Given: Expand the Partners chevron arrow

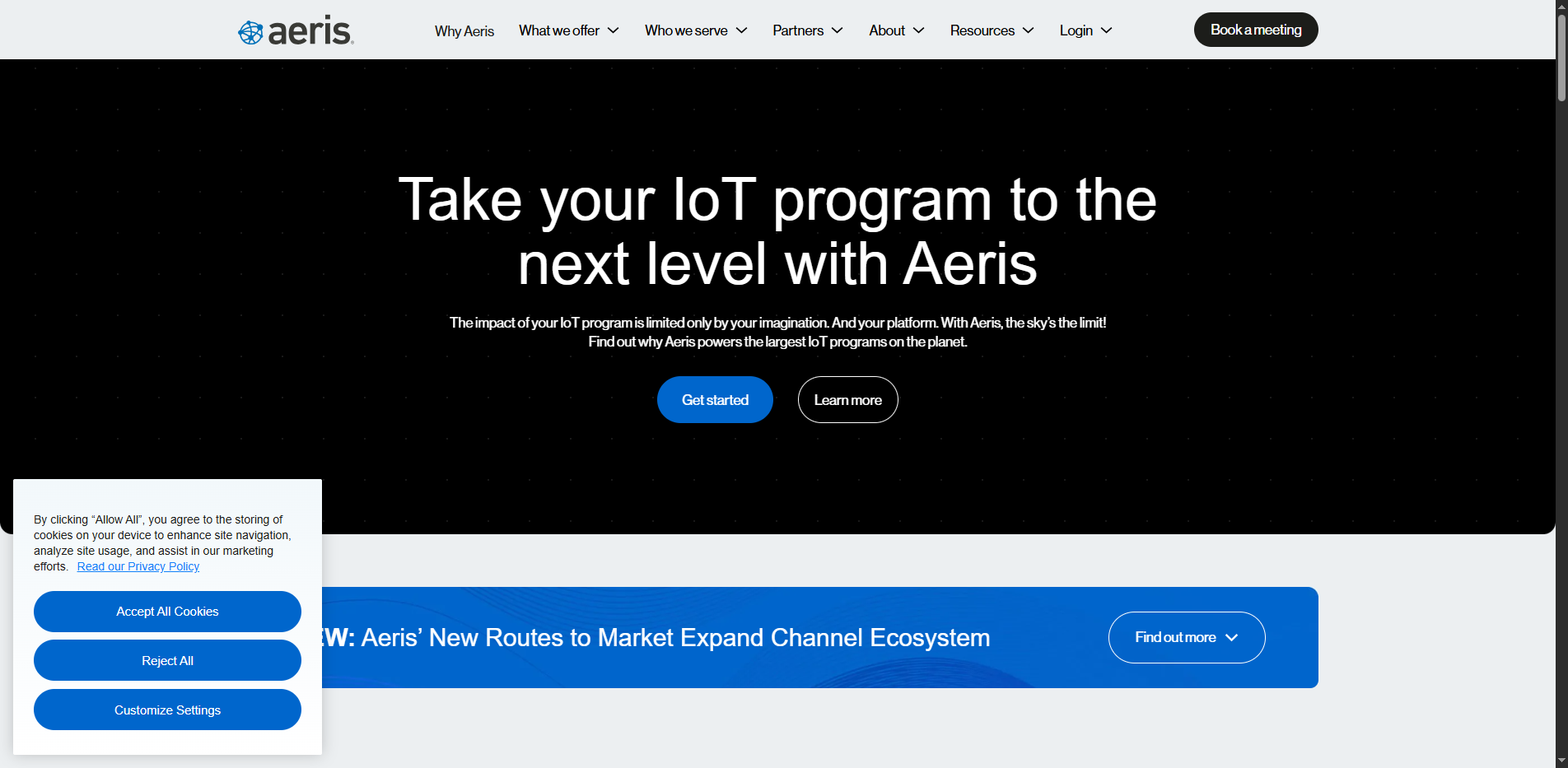Looking at the screenshot, I should (x=837, y=30).
